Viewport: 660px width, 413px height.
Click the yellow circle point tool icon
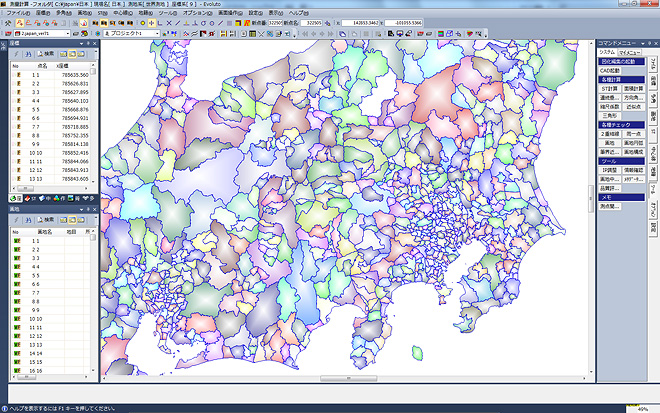click(143, 23)
